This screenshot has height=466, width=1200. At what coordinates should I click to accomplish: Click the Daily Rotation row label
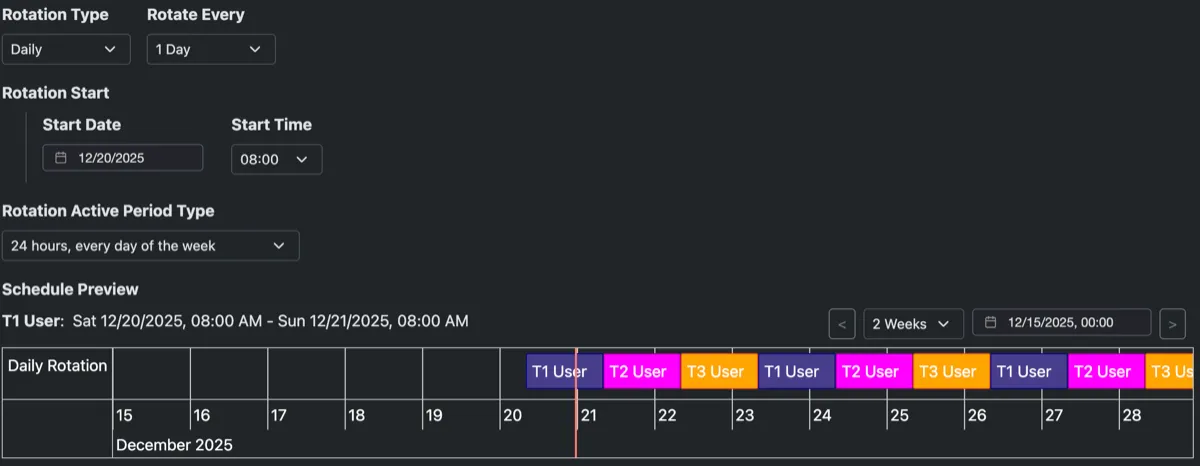[57, 366]
